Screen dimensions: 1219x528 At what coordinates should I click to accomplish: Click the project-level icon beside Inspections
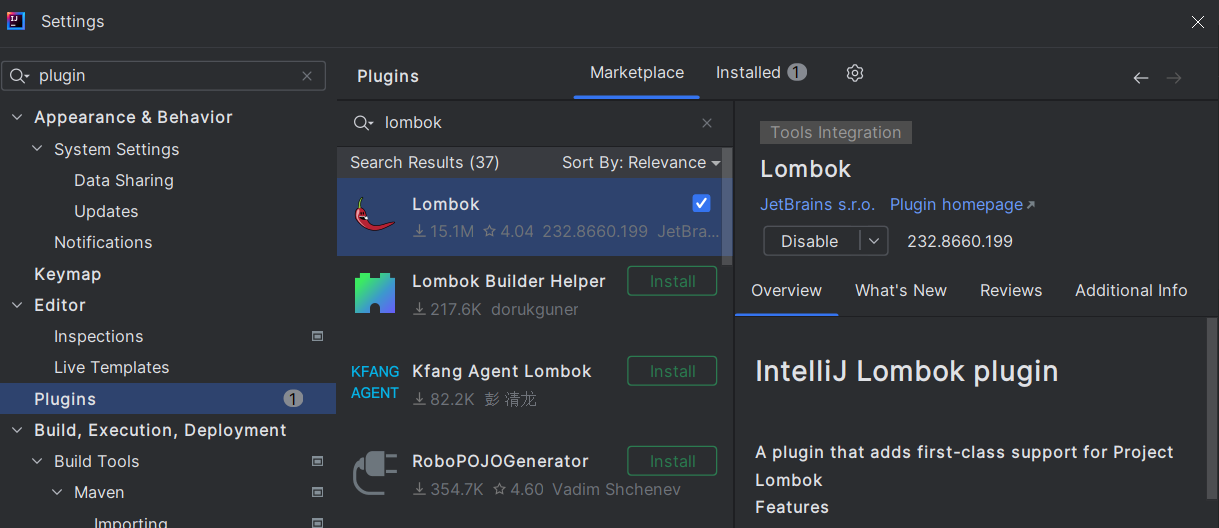point(317,336)
